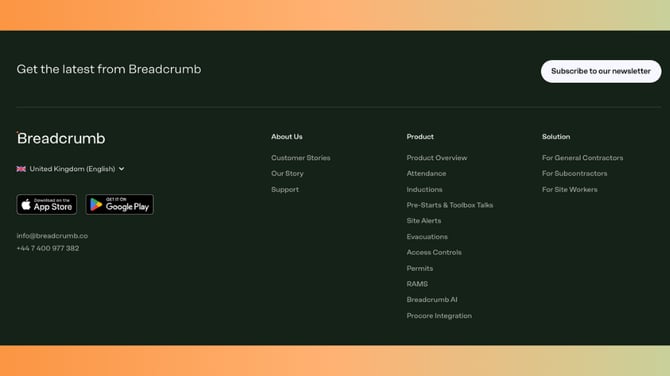Open the Customer Stories link
Screen dimensions: 670x376
point(301,158)
